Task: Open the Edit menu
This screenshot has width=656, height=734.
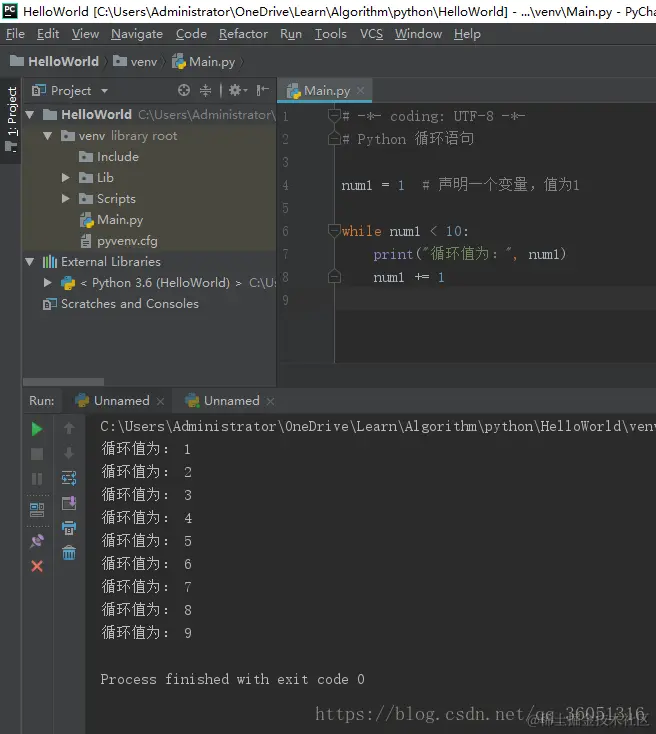Action: 48,34
